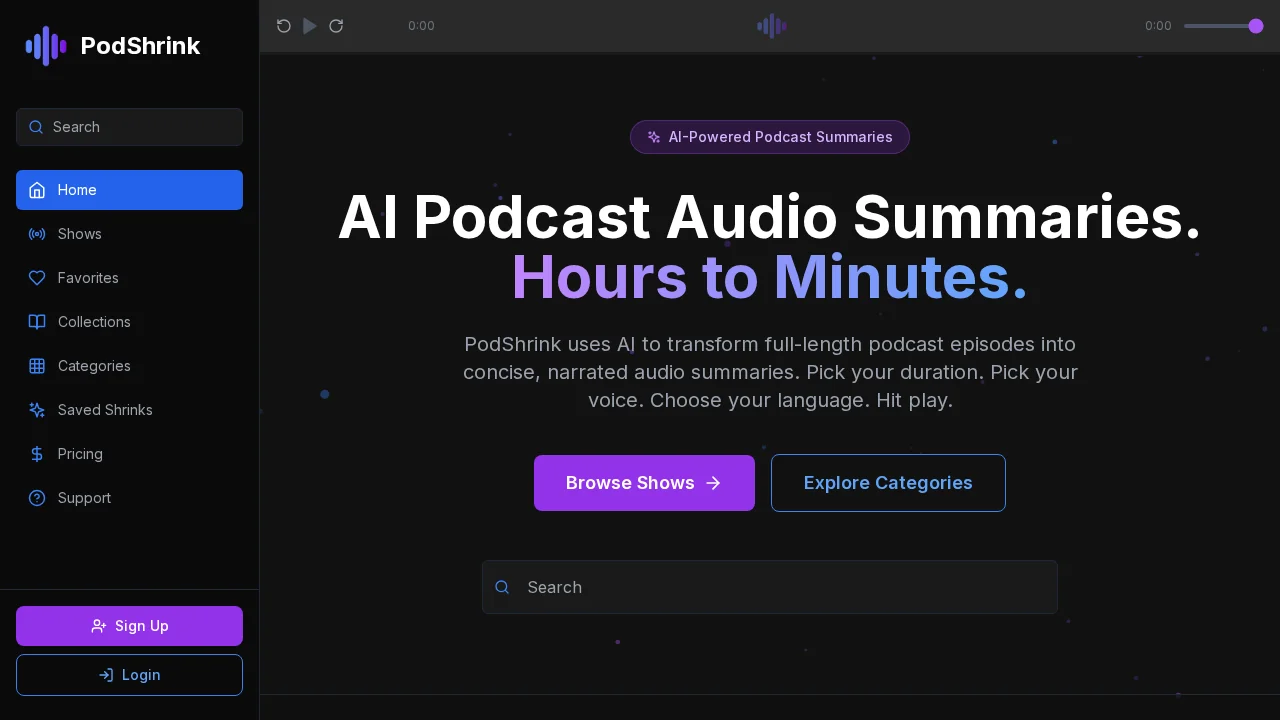Open Pricing using the dollar icon
The width and height of the screenshot is (1280, 720).
[x=37, y=454]
